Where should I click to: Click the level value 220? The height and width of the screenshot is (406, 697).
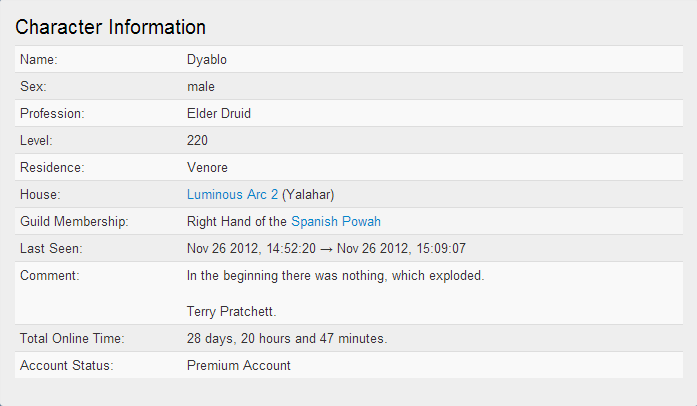(x=197, y=141)
